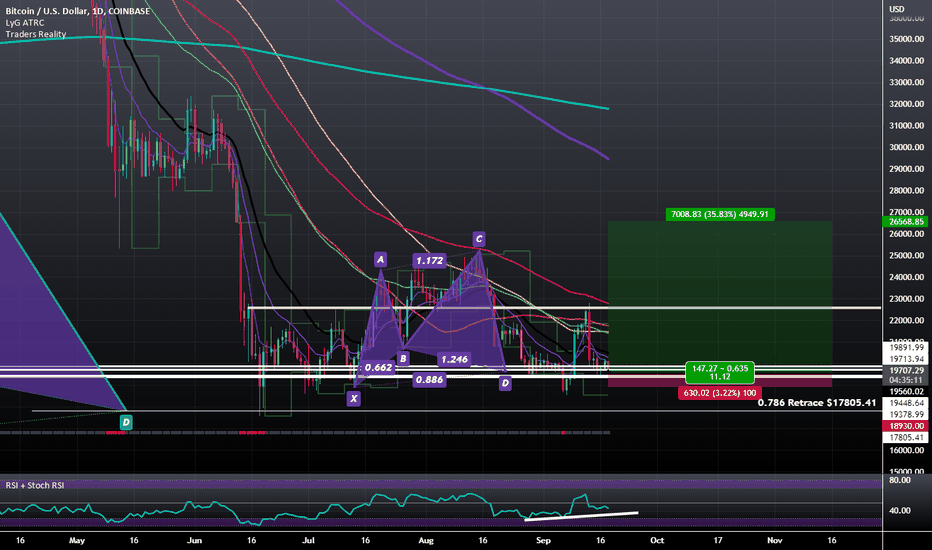Click the 0.662 ratio label

pyautogui.click(x=378, y=367)
